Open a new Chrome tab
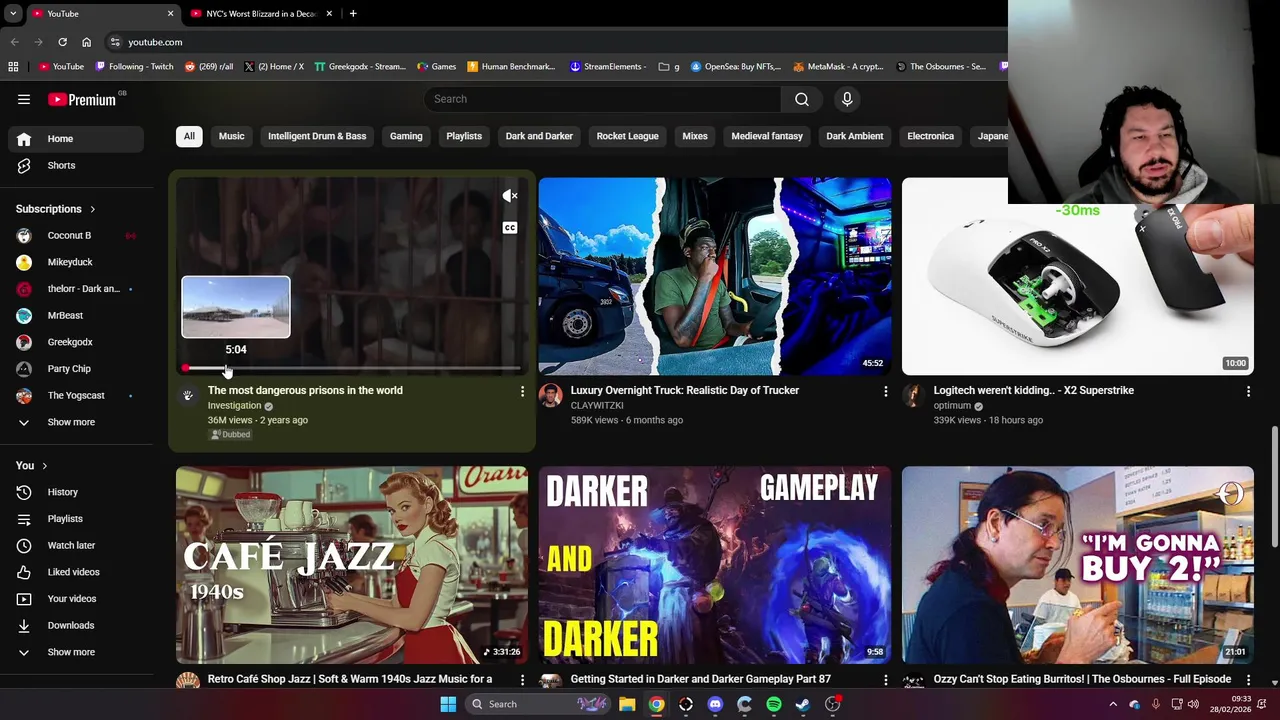Viewport: 1280px width, 720px height. coord(353,14)
